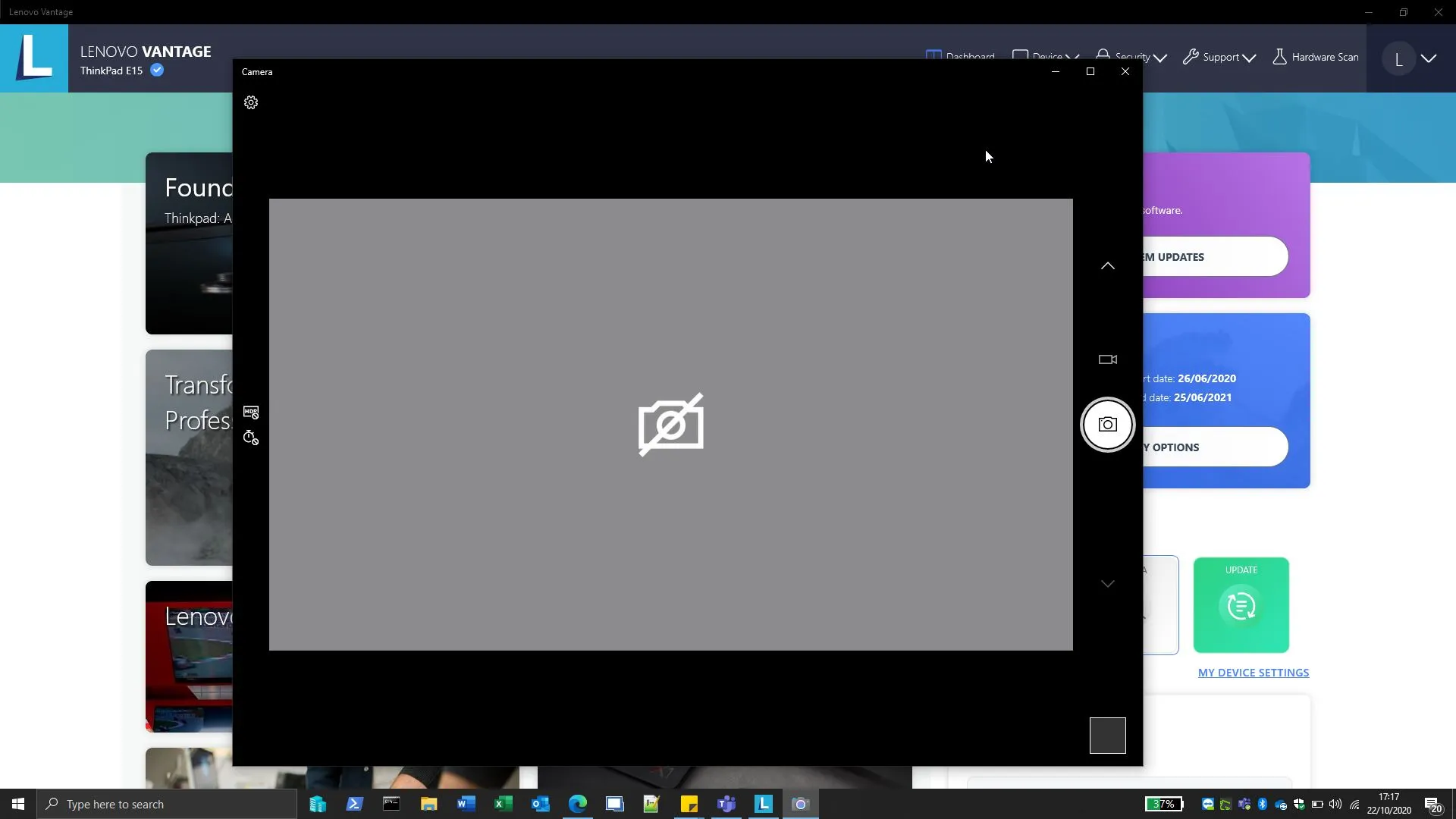
Task: Toggle HDR mode in Camera
Action: (251, 413)
